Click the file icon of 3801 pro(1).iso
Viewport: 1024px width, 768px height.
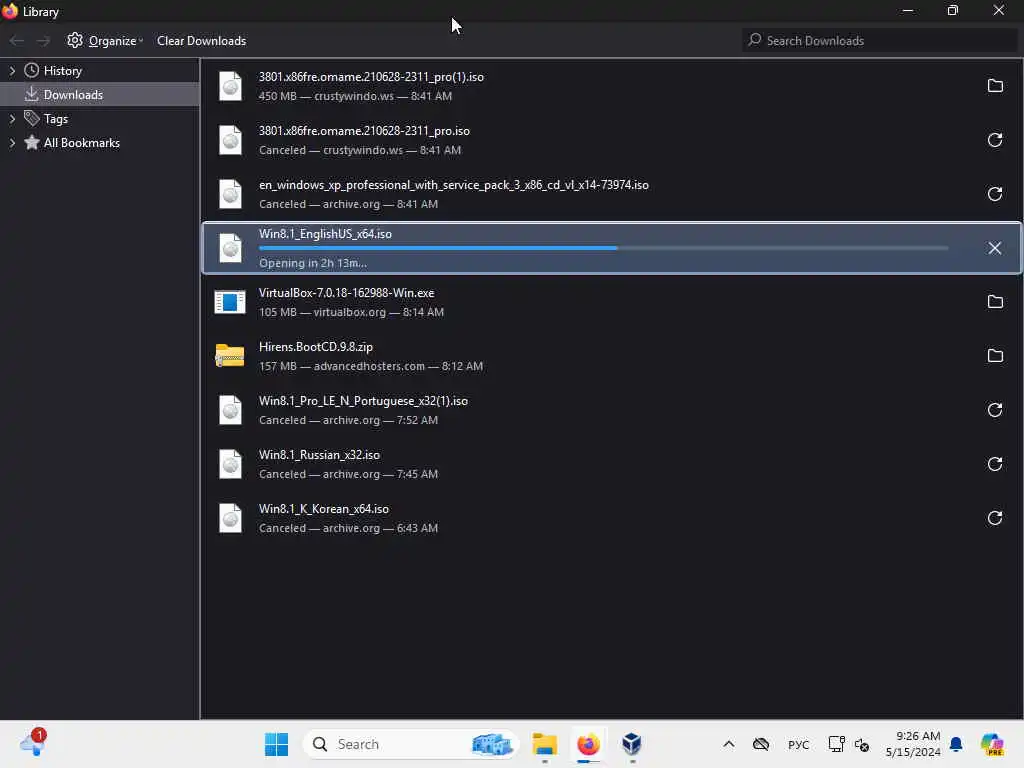(230, 86)
